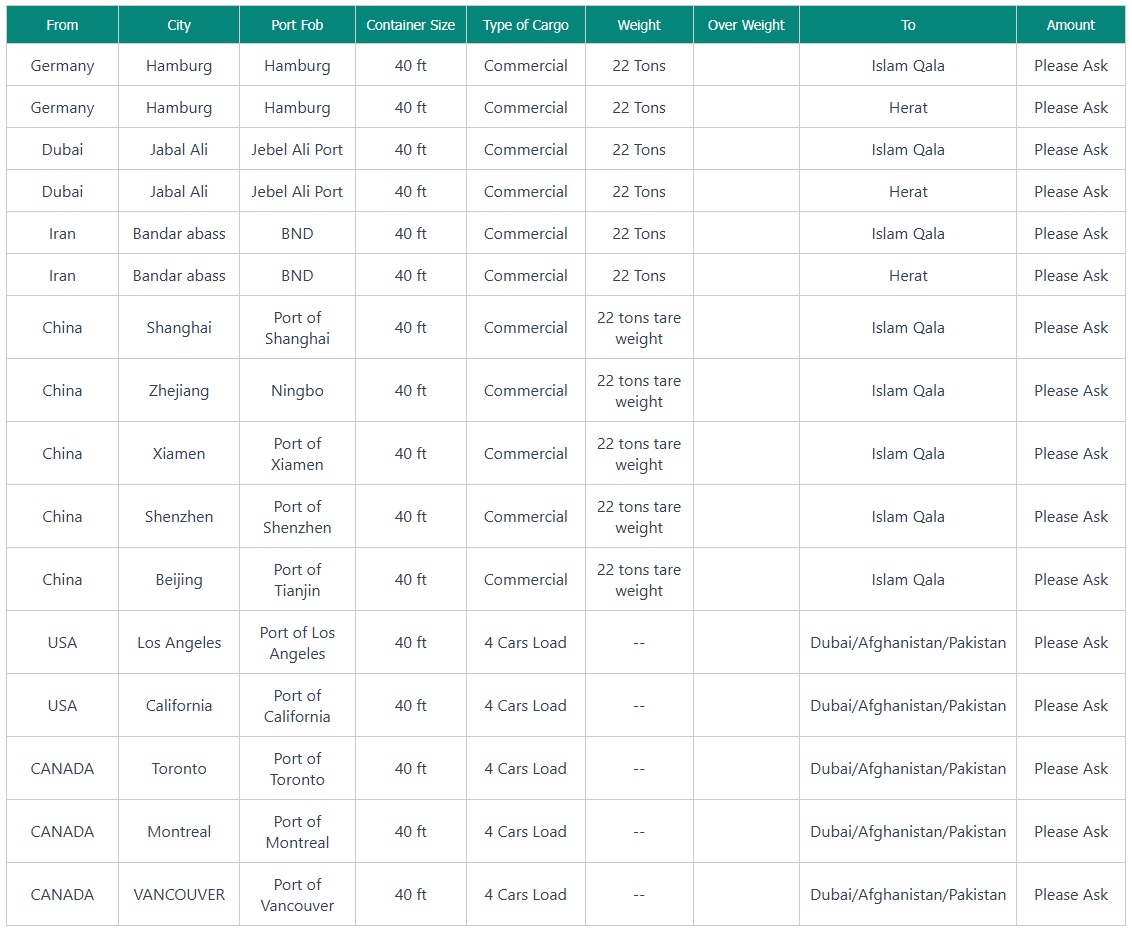The width and height of the screenshot is (1132, 930).
Task: Select "Please Ask" in the VANCOUVER row
Action: (x=1071, y=895)
